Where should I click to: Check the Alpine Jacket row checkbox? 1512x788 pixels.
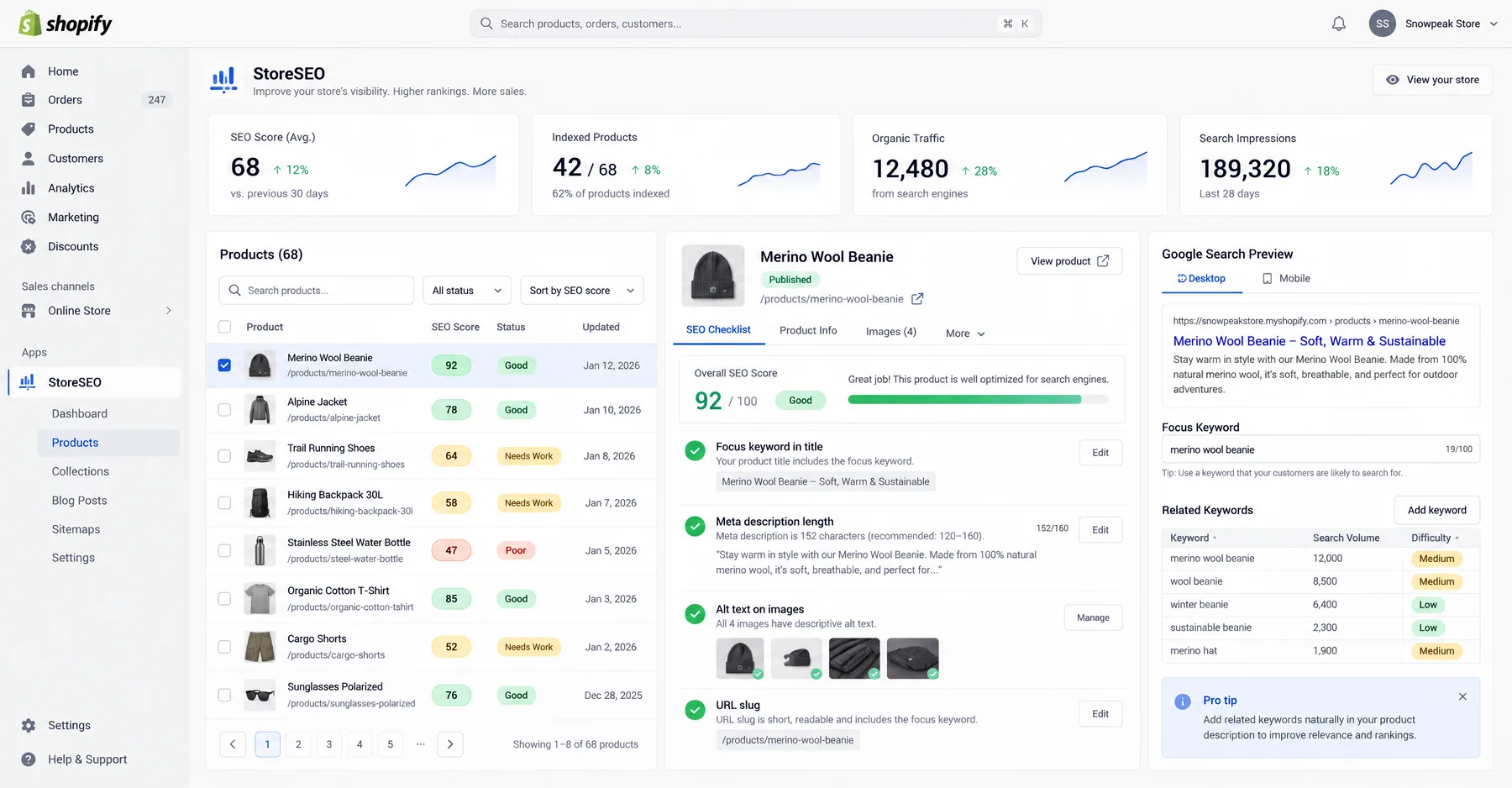click(224, 410)
